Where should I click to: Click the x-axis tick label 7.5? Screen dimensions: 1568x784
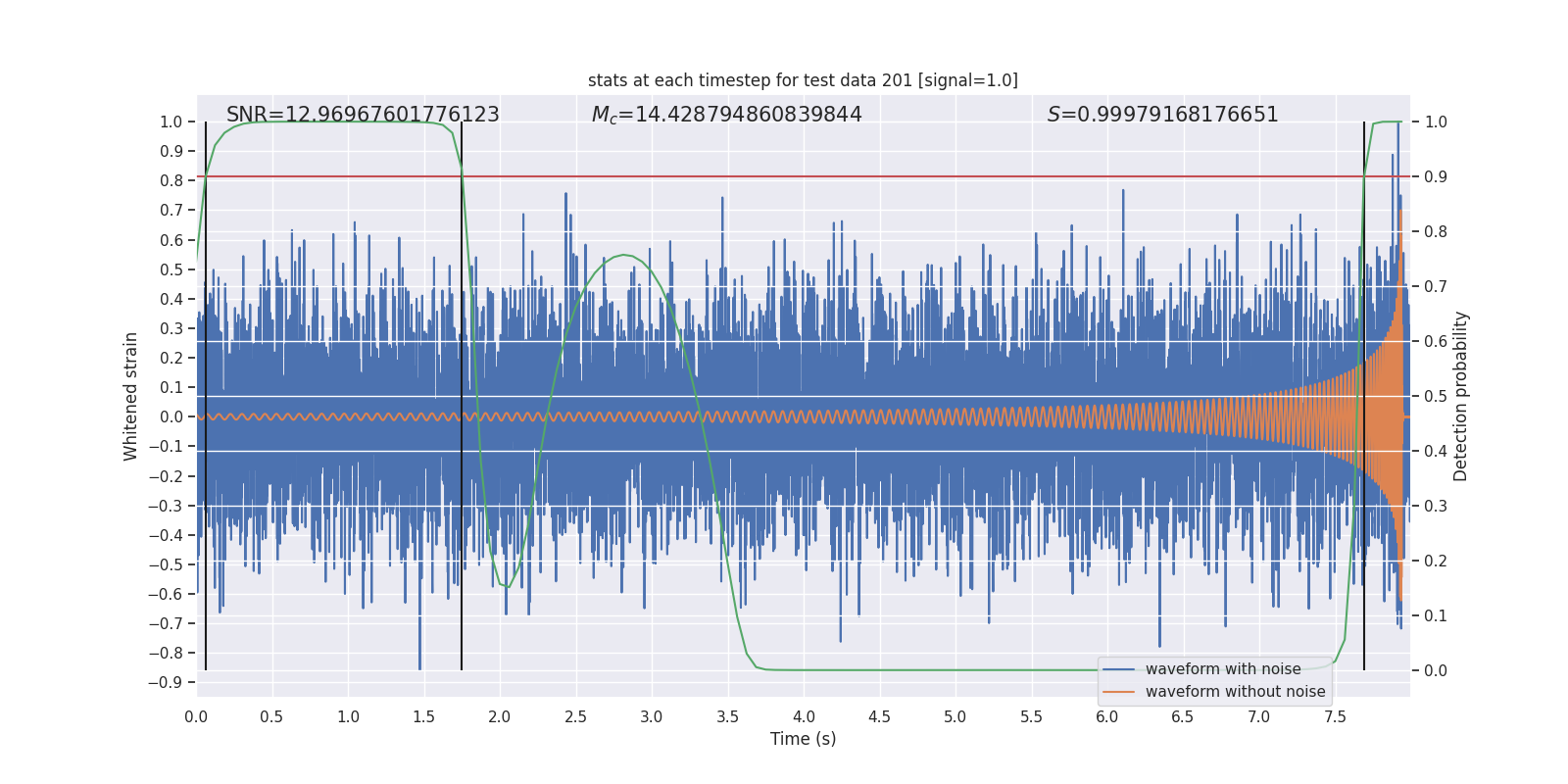pos(1335,717)
